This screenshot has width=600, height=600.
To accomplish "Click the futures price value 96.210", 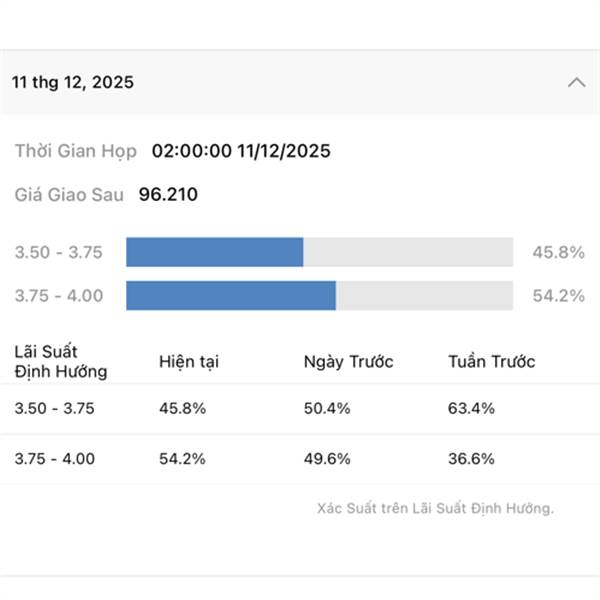I will point(168,195).
